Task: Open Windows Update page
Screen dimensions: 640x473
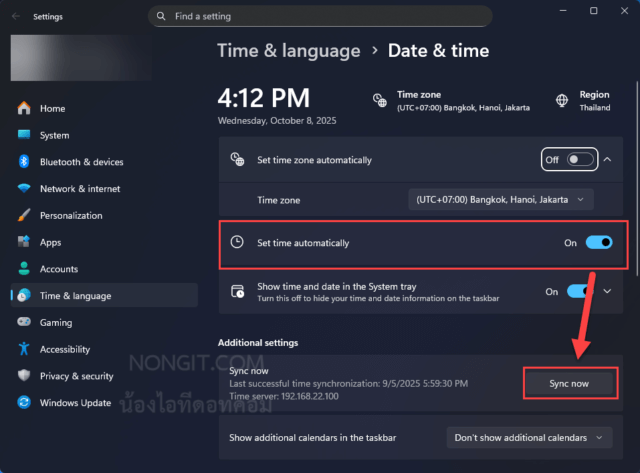Action: [104, 402]
